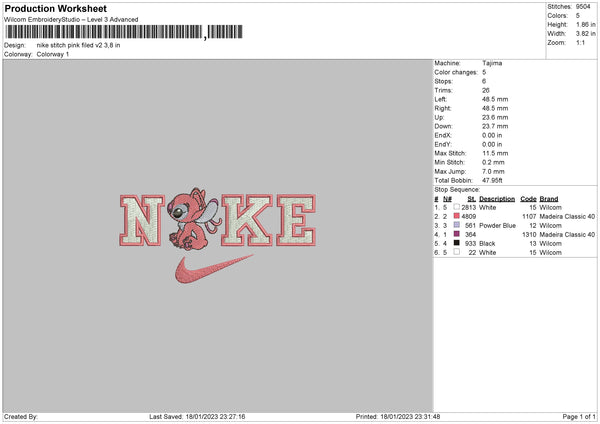Click the Stitches value '9504'
Viewport: 600px width, 424px height.
pyautogui.click(x=583, y=7)
